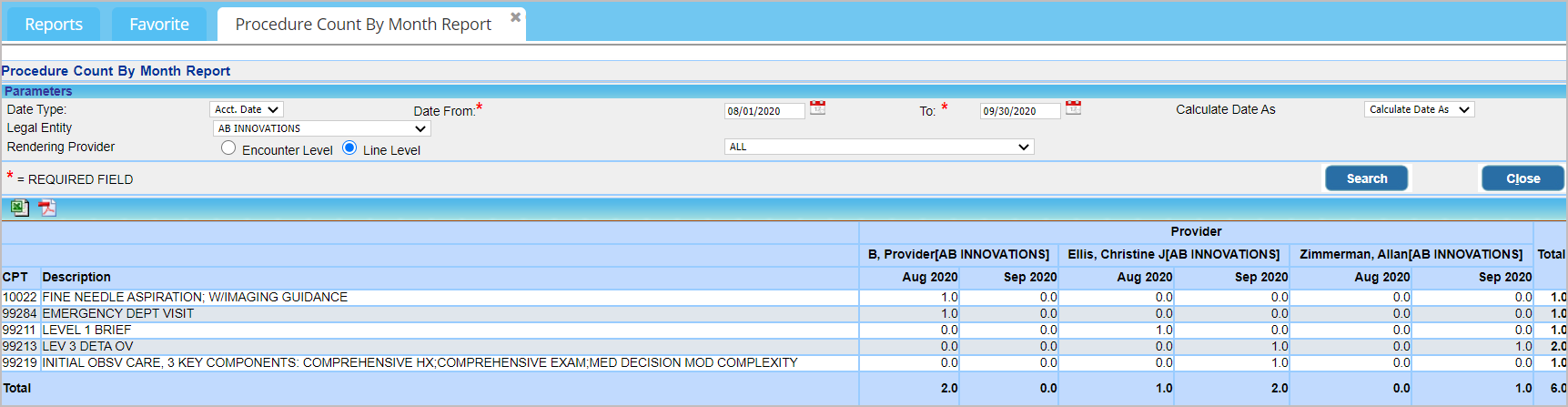
Task: Expand the Calculate Date As dropdown
Action: click(x=1418, y=109)
